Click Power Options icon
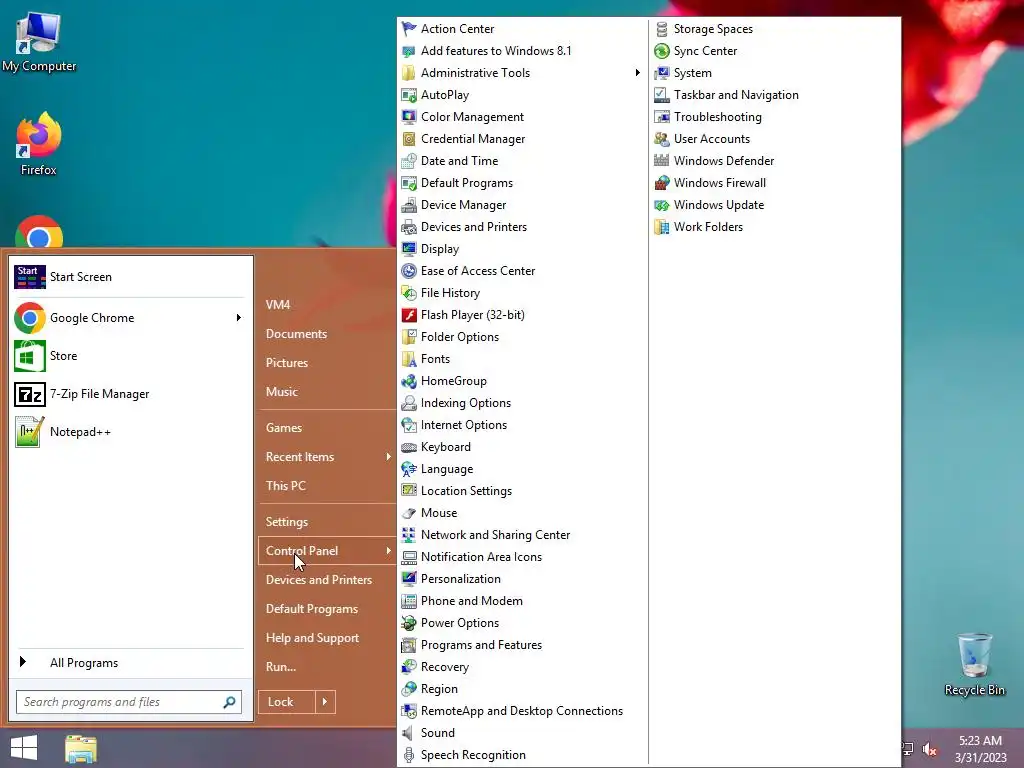 pos(409,623)
